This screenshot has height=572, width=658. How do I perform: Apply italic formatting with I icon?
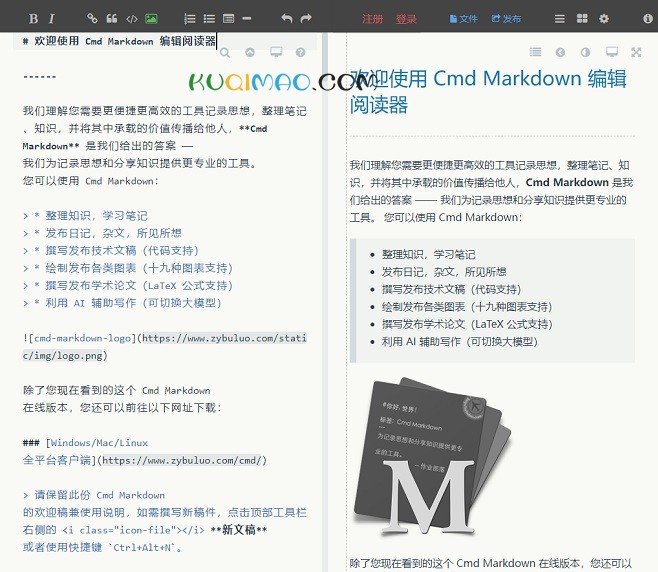pos(52,19)
